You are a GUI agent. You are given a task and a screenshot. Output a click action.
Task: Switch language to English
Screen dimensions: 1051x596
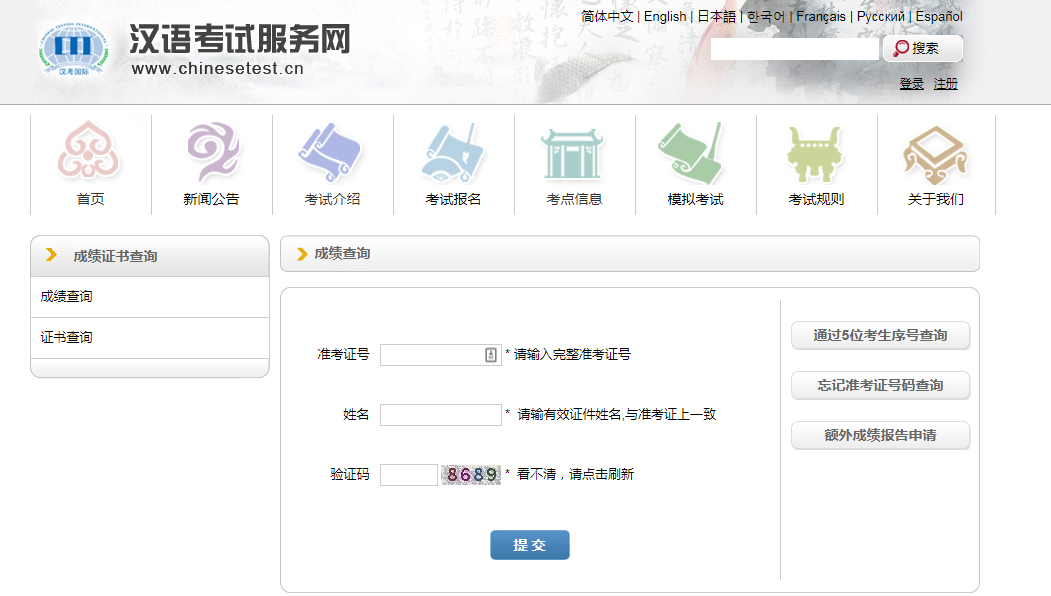(665, 17)
